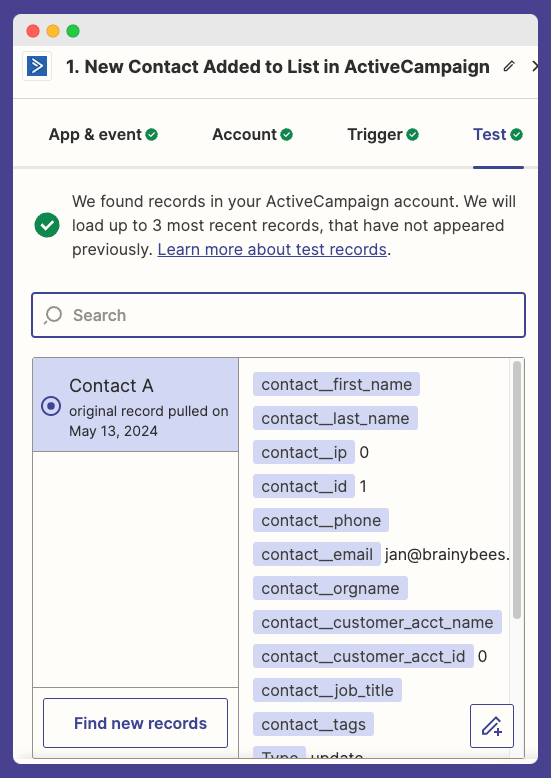This screenshot has width=551, height=778.
Task: Click the edit-plus icon button at bottom right
Action: click(x=491, y=725)
